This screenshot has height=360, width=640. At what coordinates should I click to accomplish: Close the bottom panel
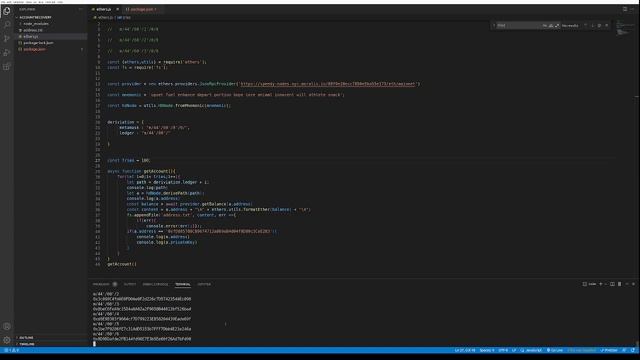pyautogui.click(x=633, y=284)
